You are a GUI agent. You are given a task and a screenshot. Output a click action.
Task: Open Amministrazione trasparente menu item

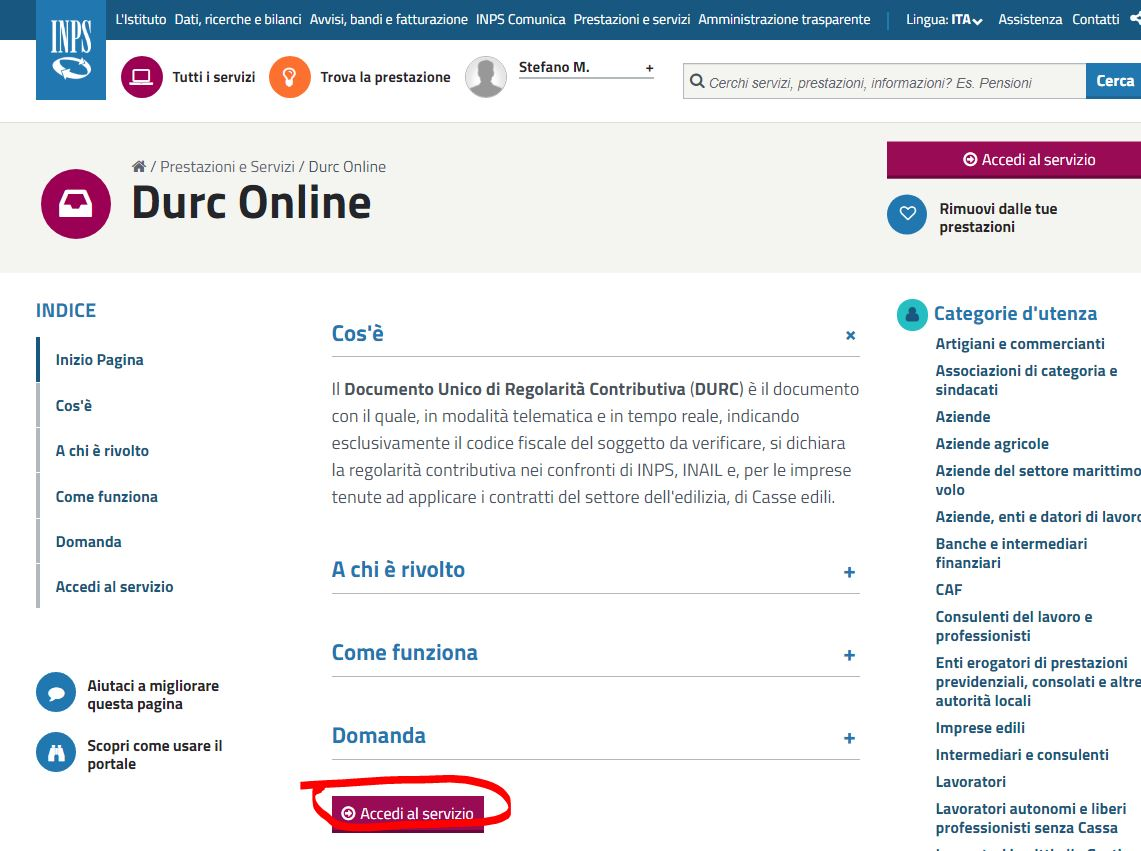[784, 20]
